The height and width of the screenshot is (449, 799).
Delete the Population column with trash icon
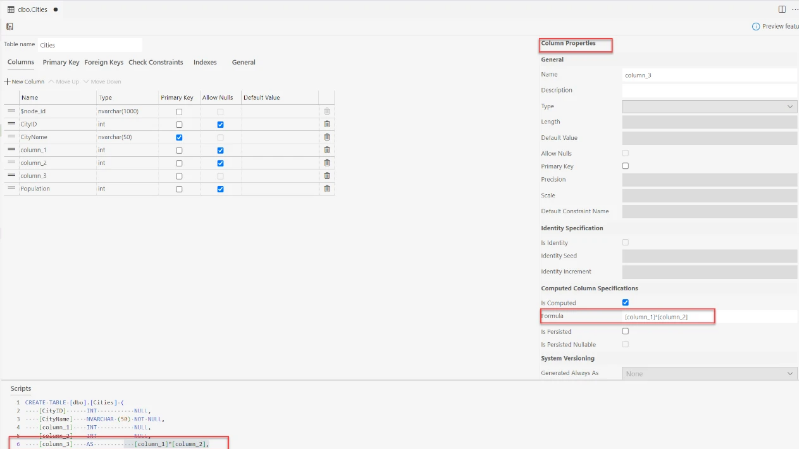pos(327,189)
